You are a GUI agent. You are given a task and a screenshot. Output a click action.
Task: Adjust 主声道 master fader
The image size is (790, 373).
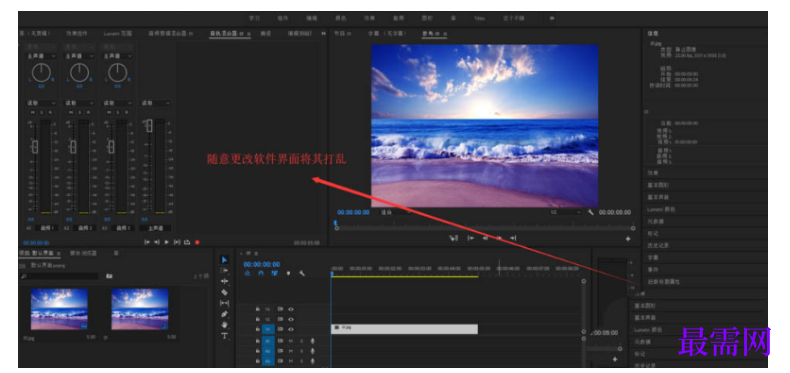(149, 126)
